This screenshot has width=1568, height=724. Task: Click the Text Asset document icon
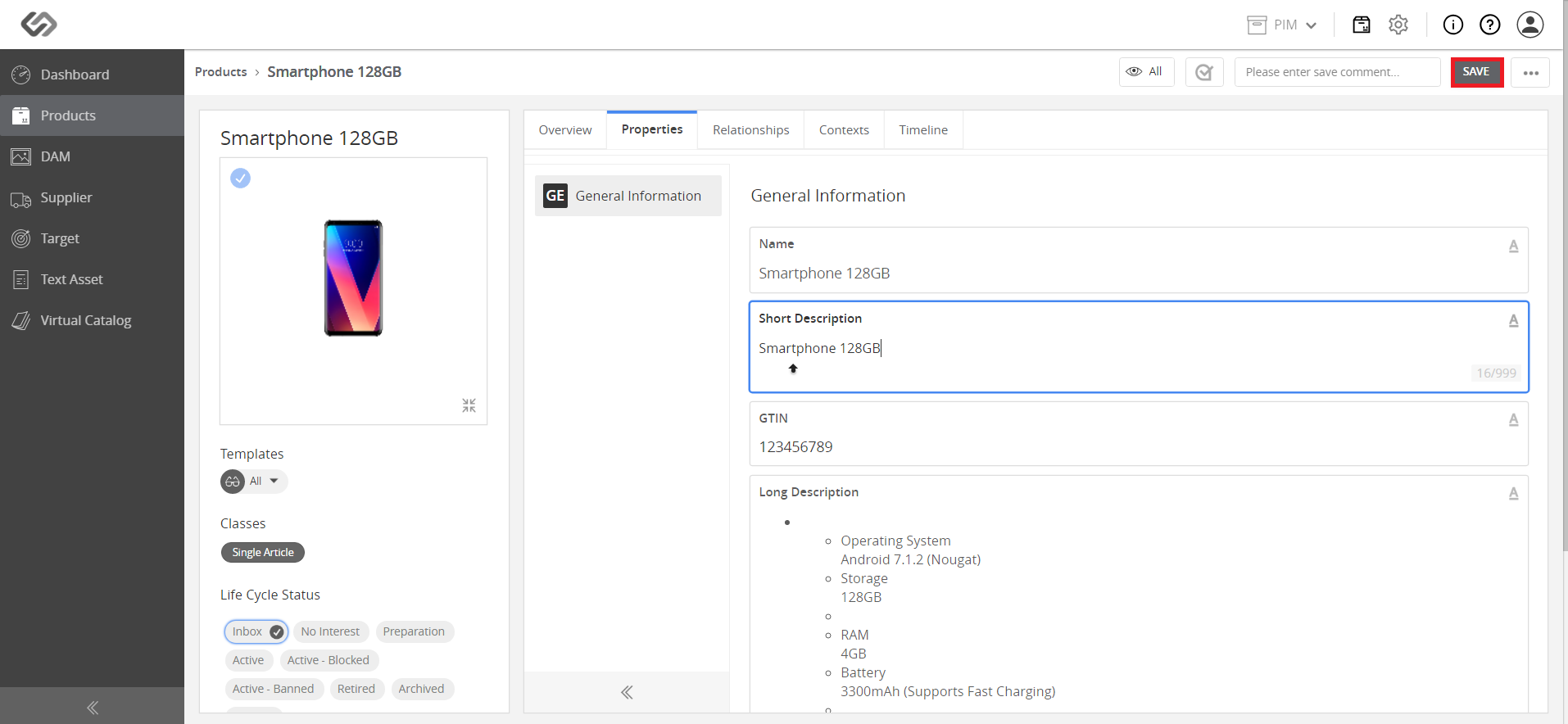[20, 279]
